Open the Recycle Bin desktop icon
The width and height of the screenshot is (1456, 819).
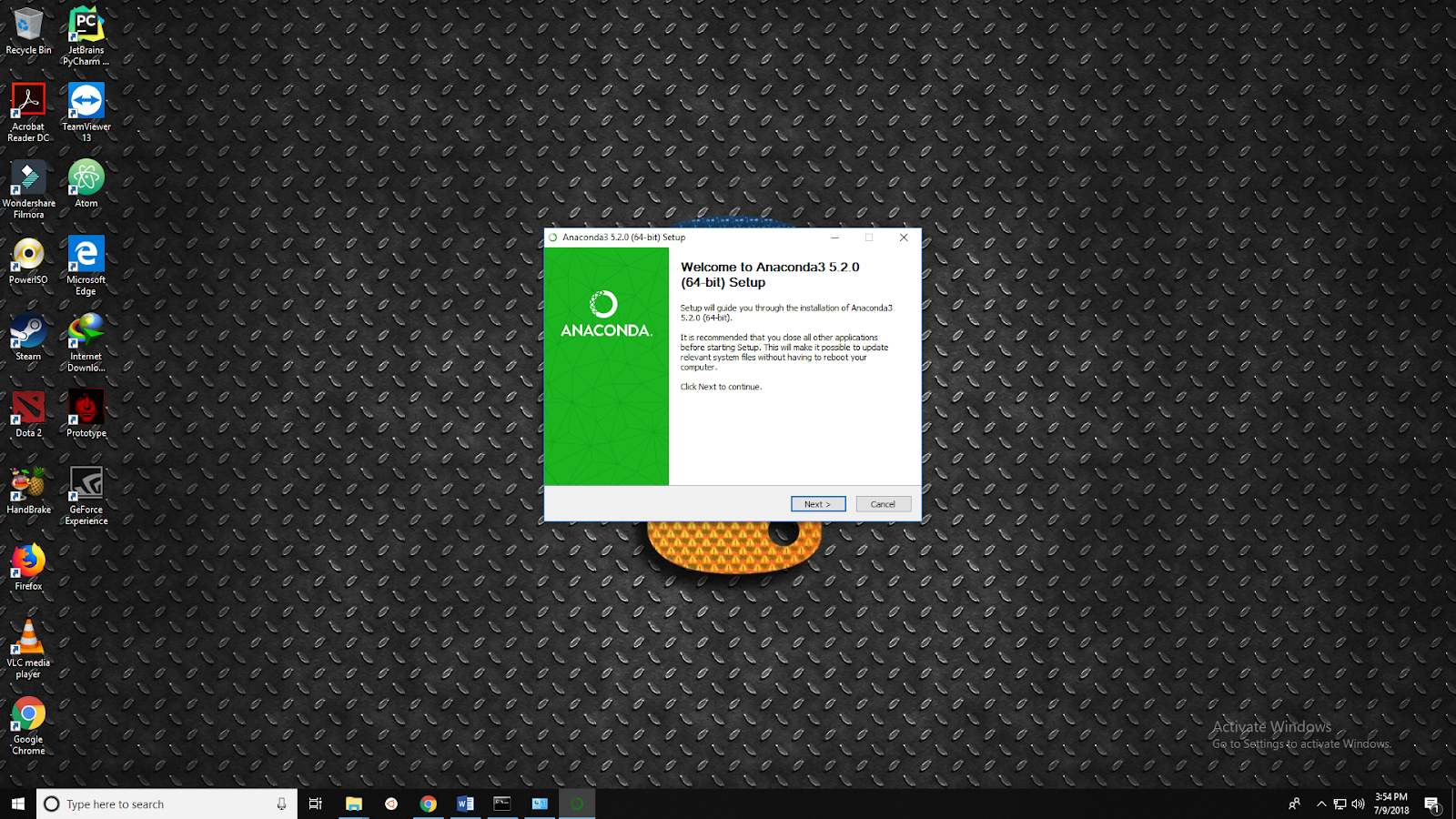pyautogui.click(x=28, y=32)
